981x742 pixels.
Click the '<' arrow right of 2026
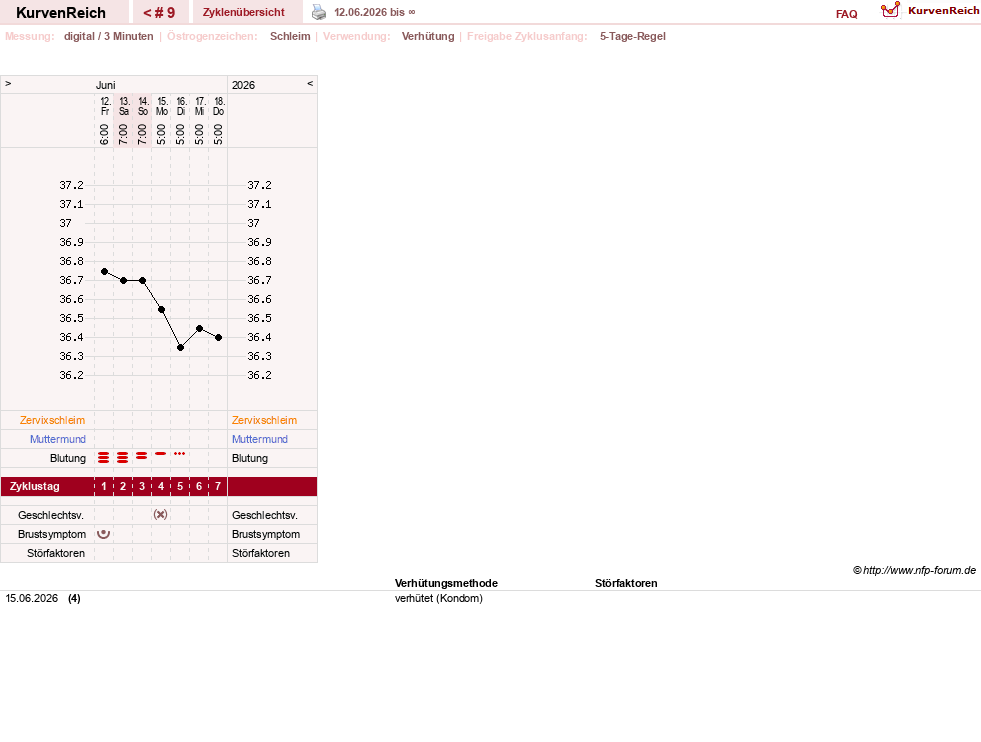pyautogui.click(x=310, y=83)
